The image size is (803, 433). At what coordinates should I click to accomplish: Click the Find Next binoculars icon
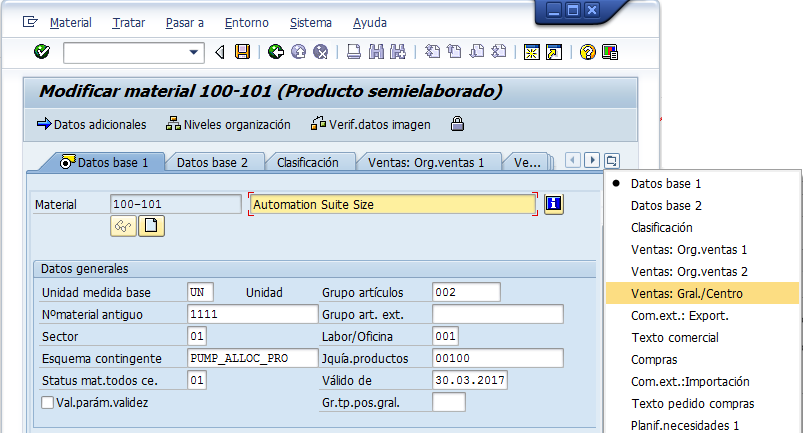[398, 52]
